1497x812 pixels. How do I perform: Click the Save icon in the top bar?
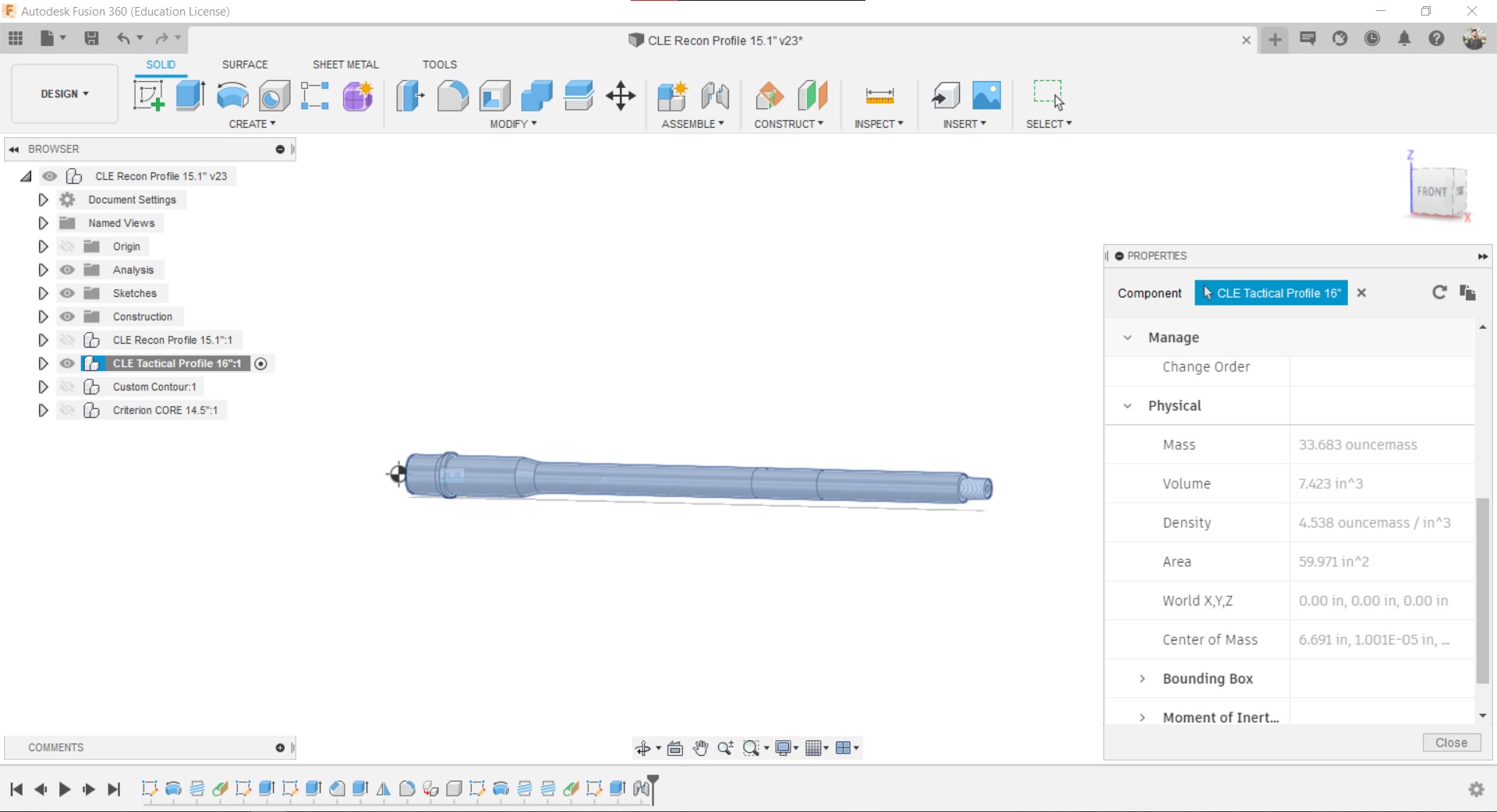pos(91,38)
